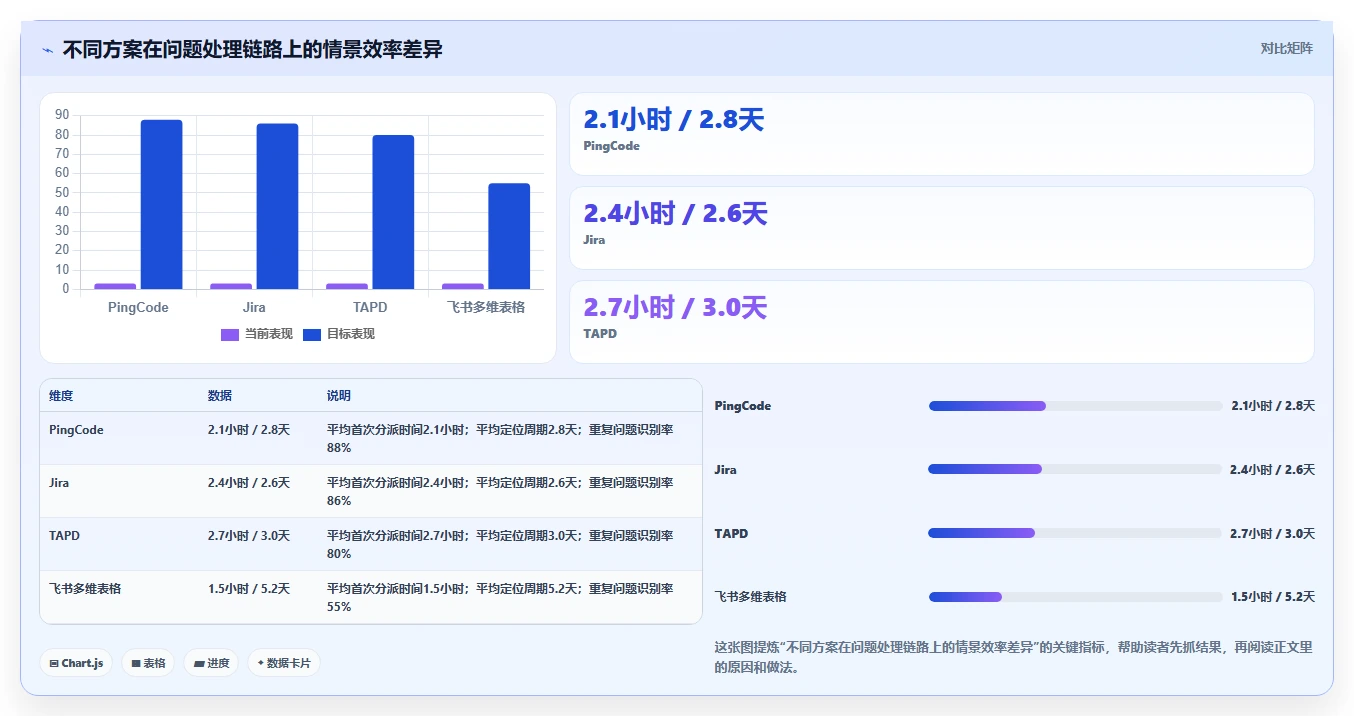Viewport: 1354px width, 716px height.
Task: Click the PingCode progress bar
Action: click(x=1075, y=406)
